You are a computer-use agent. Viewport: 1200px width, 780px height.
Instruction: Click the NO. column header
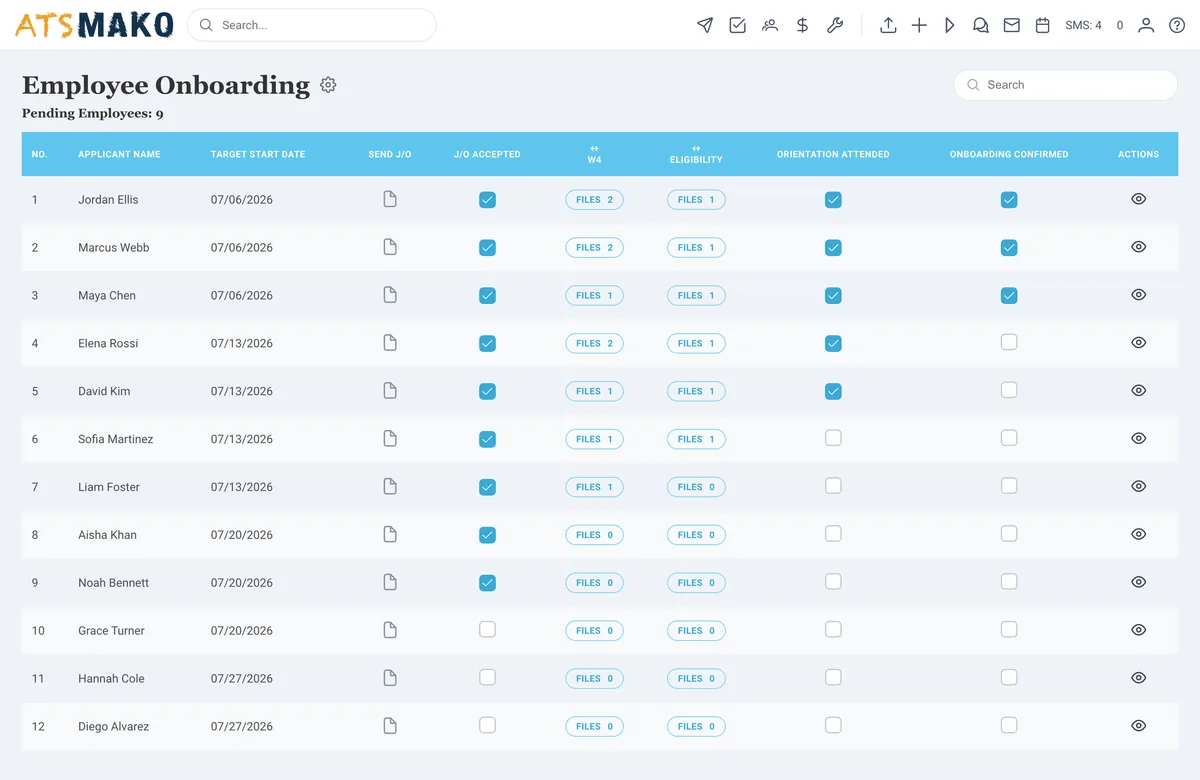coord(39,154)
